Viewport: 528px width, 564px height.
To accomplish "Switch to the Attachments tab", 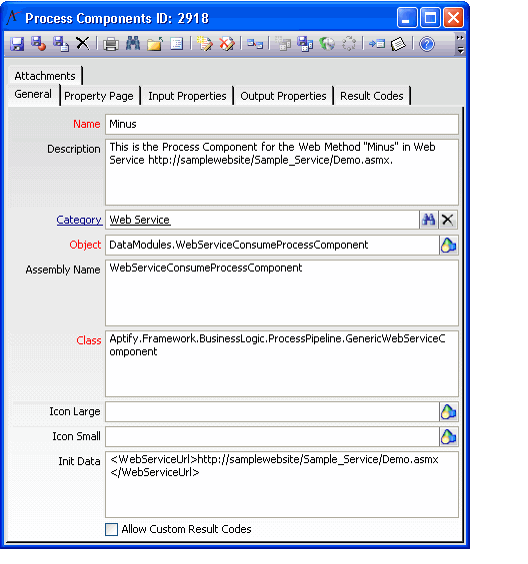I will tap(45, 76).
